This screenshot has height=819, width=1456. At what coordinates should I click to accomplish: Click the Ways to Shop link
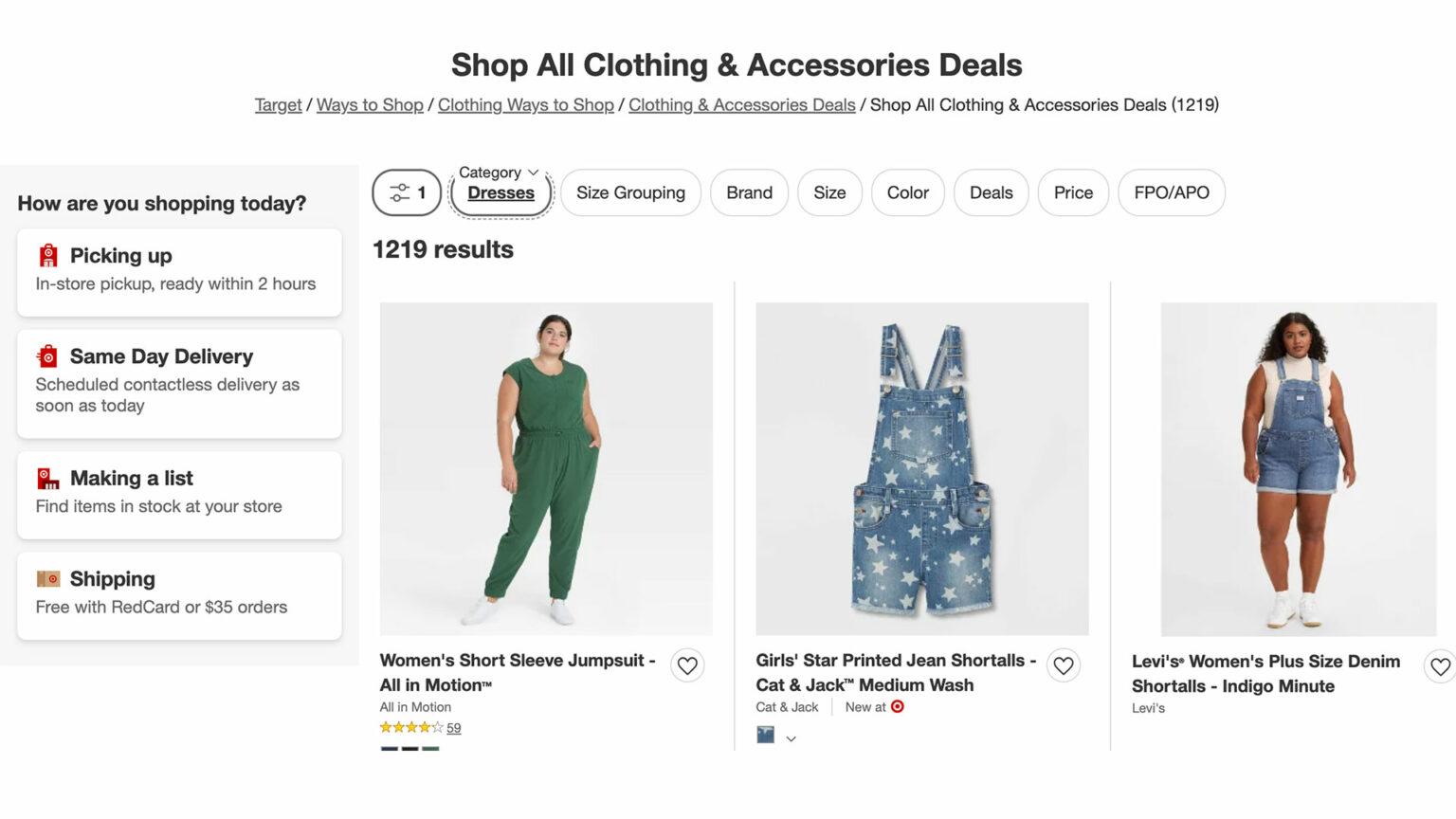coord(370,104)
